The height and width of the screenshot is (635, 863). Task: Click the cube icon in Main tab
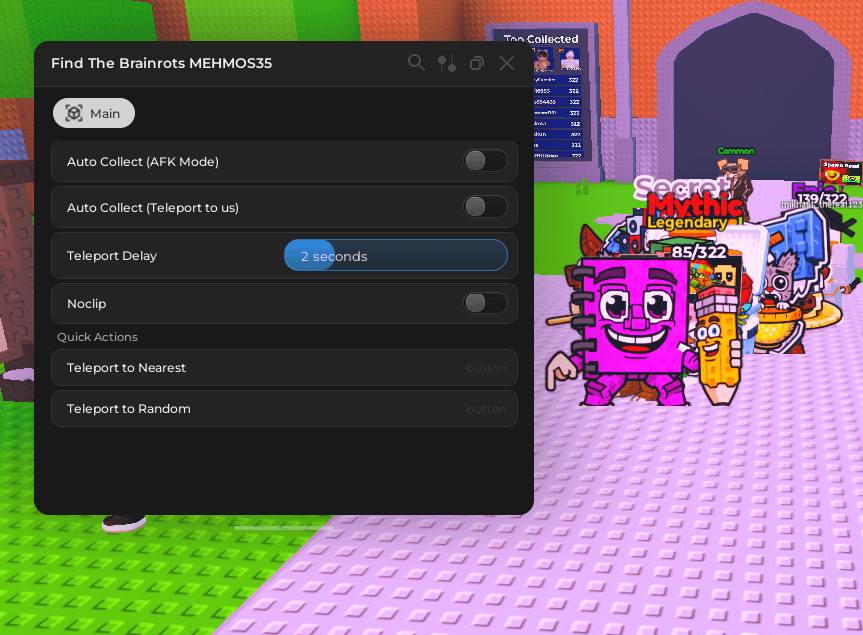[74, 113]
